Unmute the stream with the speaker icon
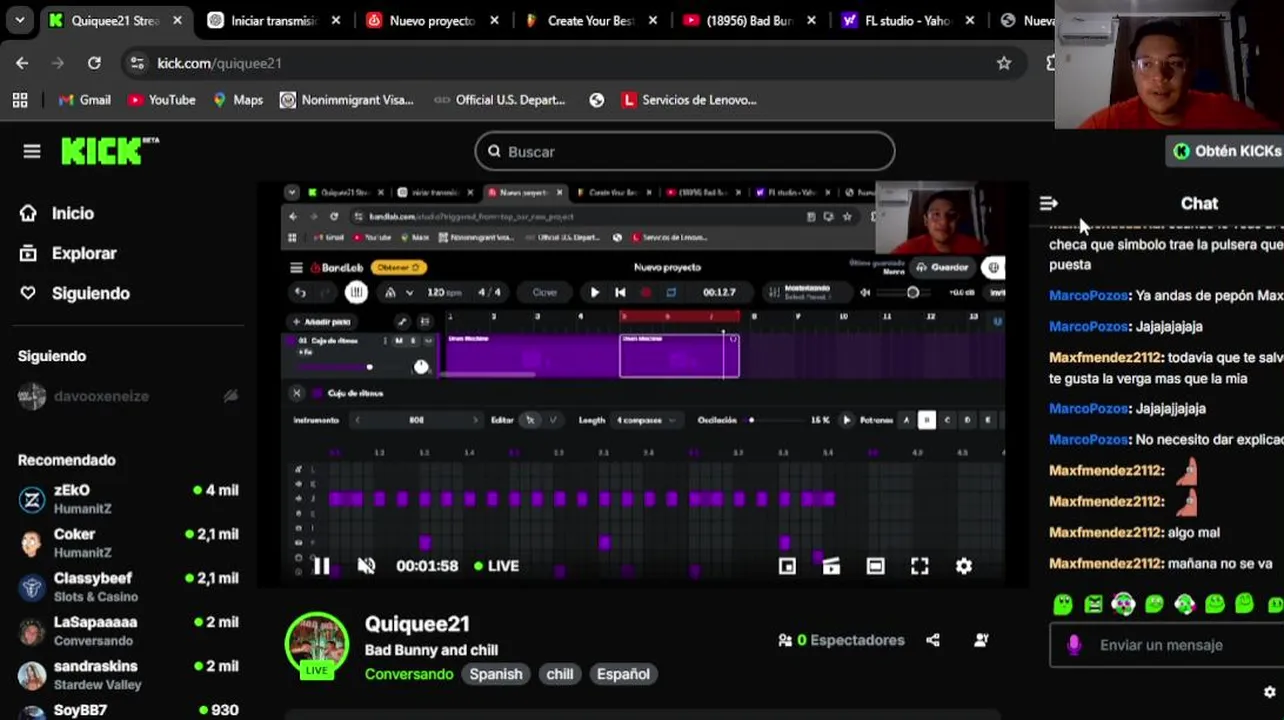This screenshot has width=1284, height=720. 366,566
